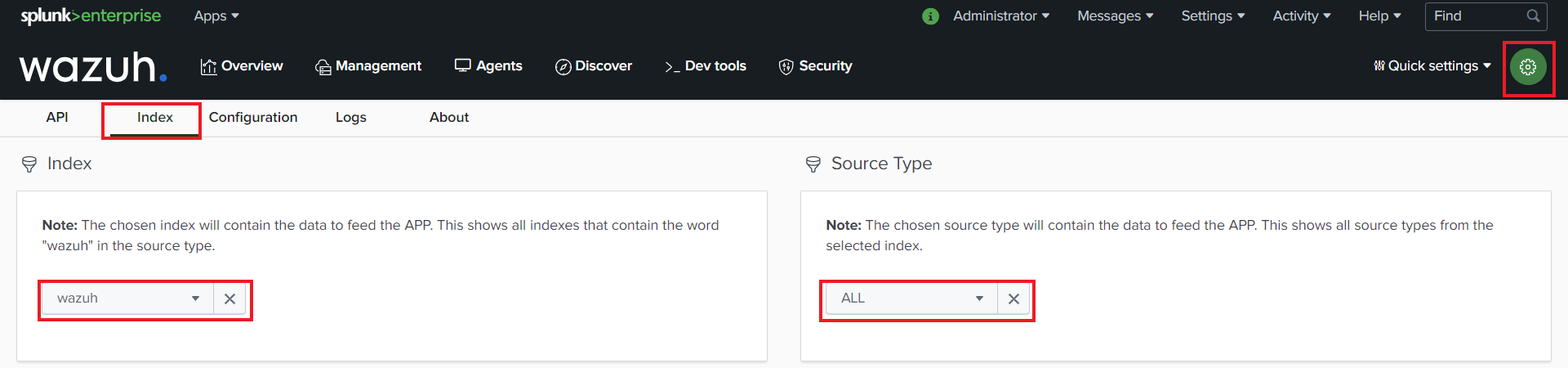Open the Help menu
This screenshot has height=368, width=1568.
click(1379, 16)
